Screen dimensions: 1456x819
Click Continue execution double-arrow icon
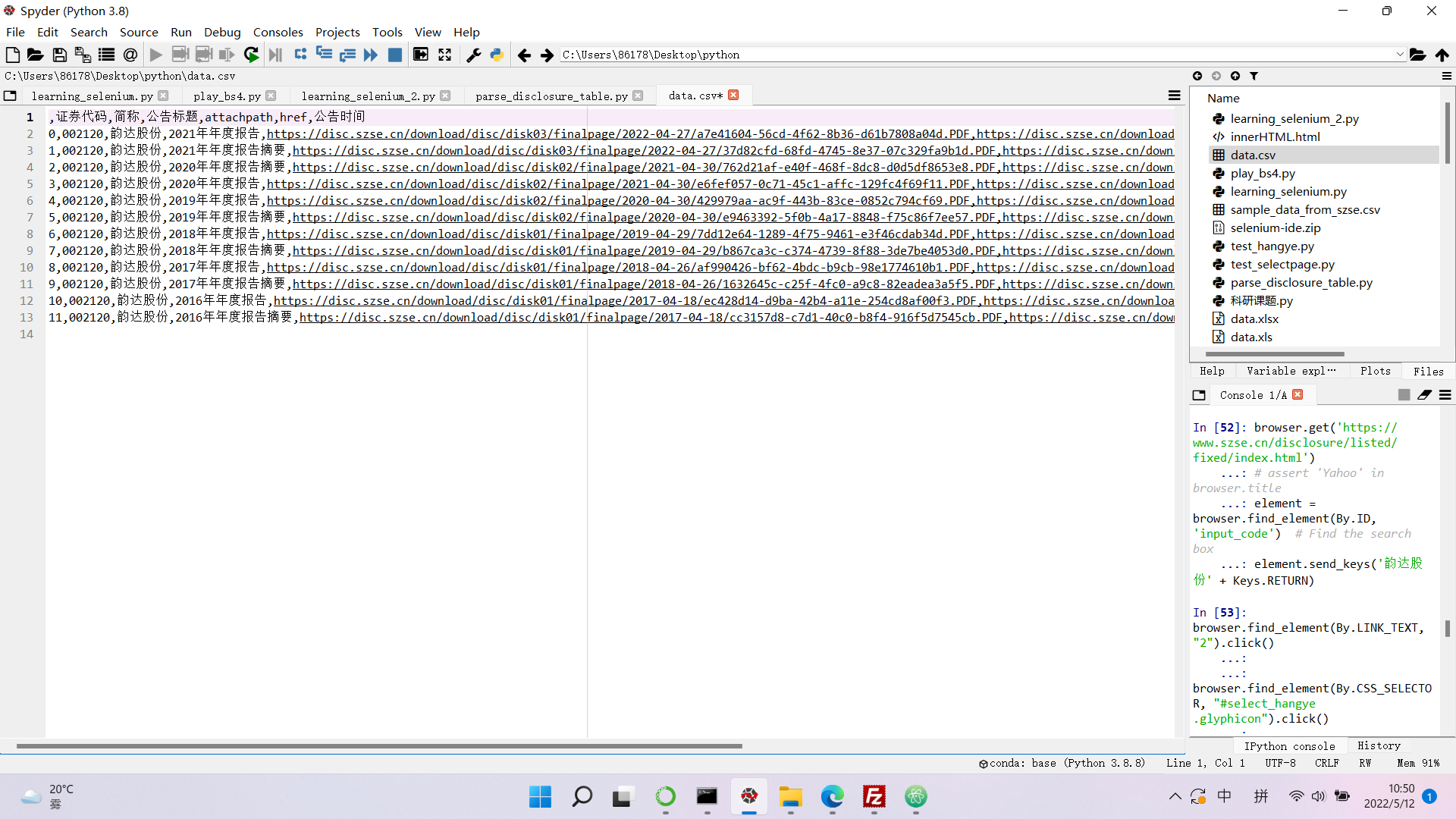coord(371,55)
